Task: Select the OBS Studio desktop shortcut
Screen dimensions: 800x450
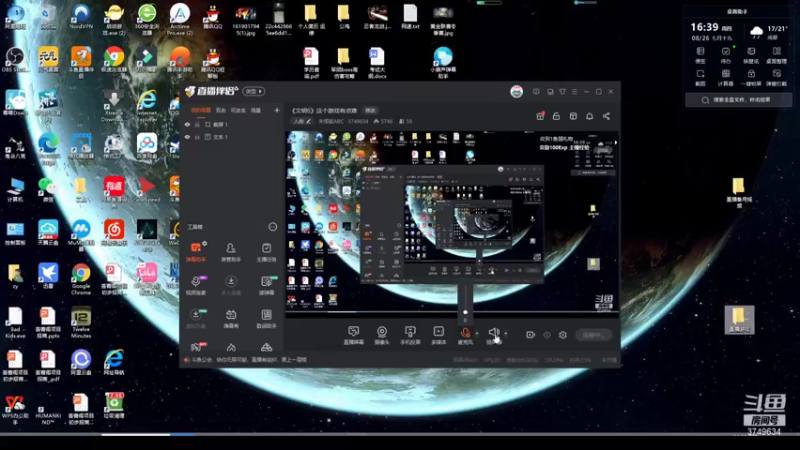Action: click(x=14, y=60)
